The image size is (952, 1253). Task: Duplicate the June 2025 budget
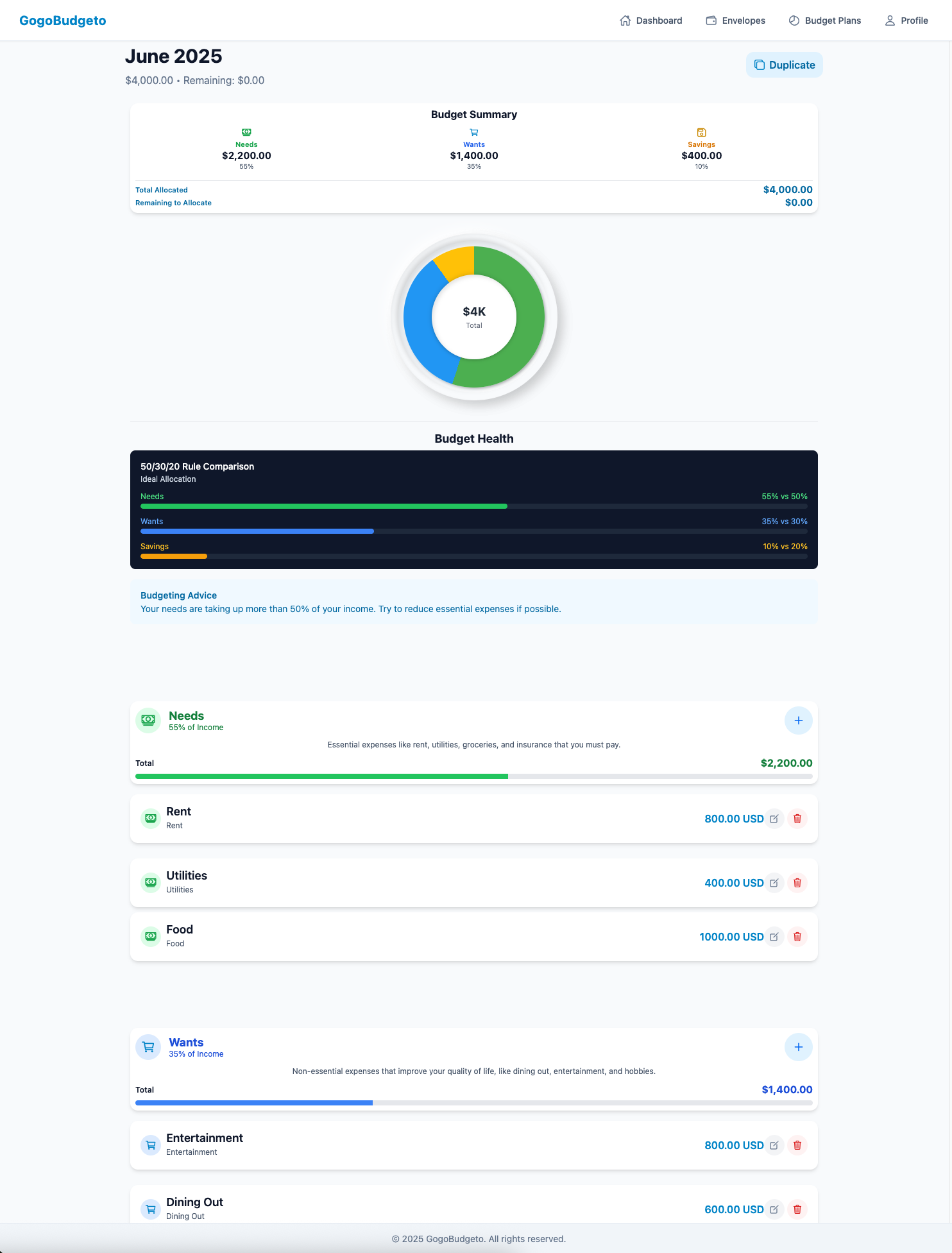click(784, 65)
